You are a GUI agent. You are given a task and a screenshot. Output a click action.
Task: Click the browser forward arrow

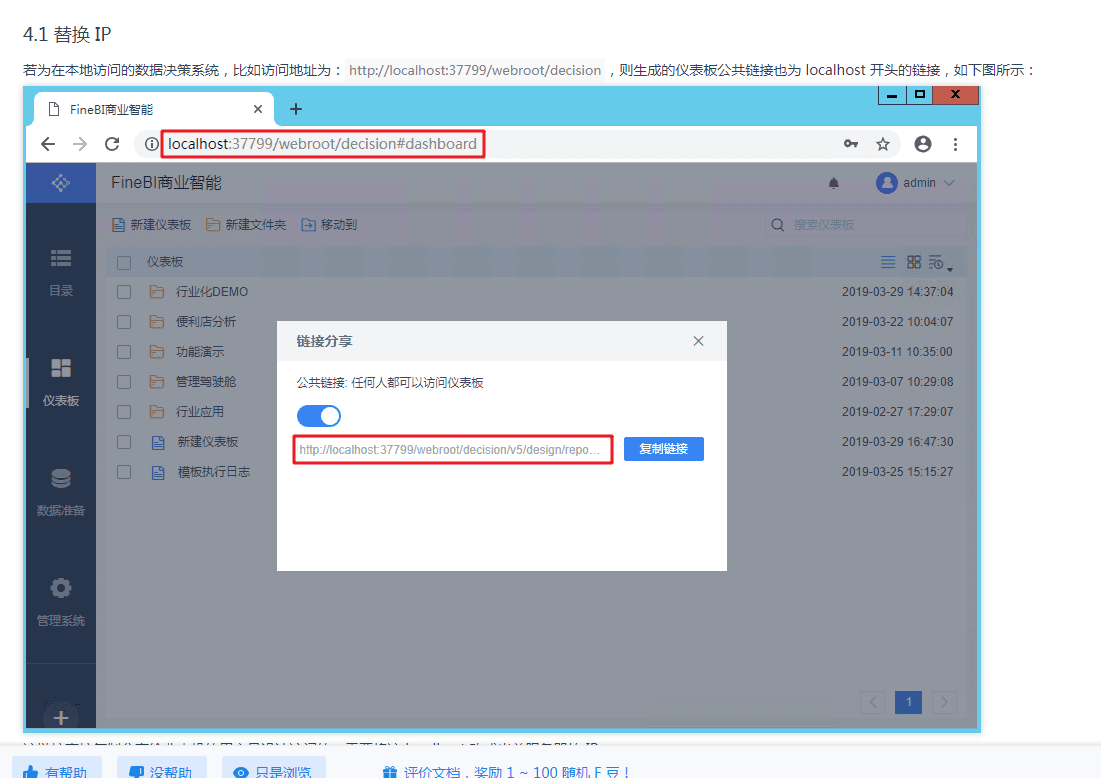click(80, 144)
